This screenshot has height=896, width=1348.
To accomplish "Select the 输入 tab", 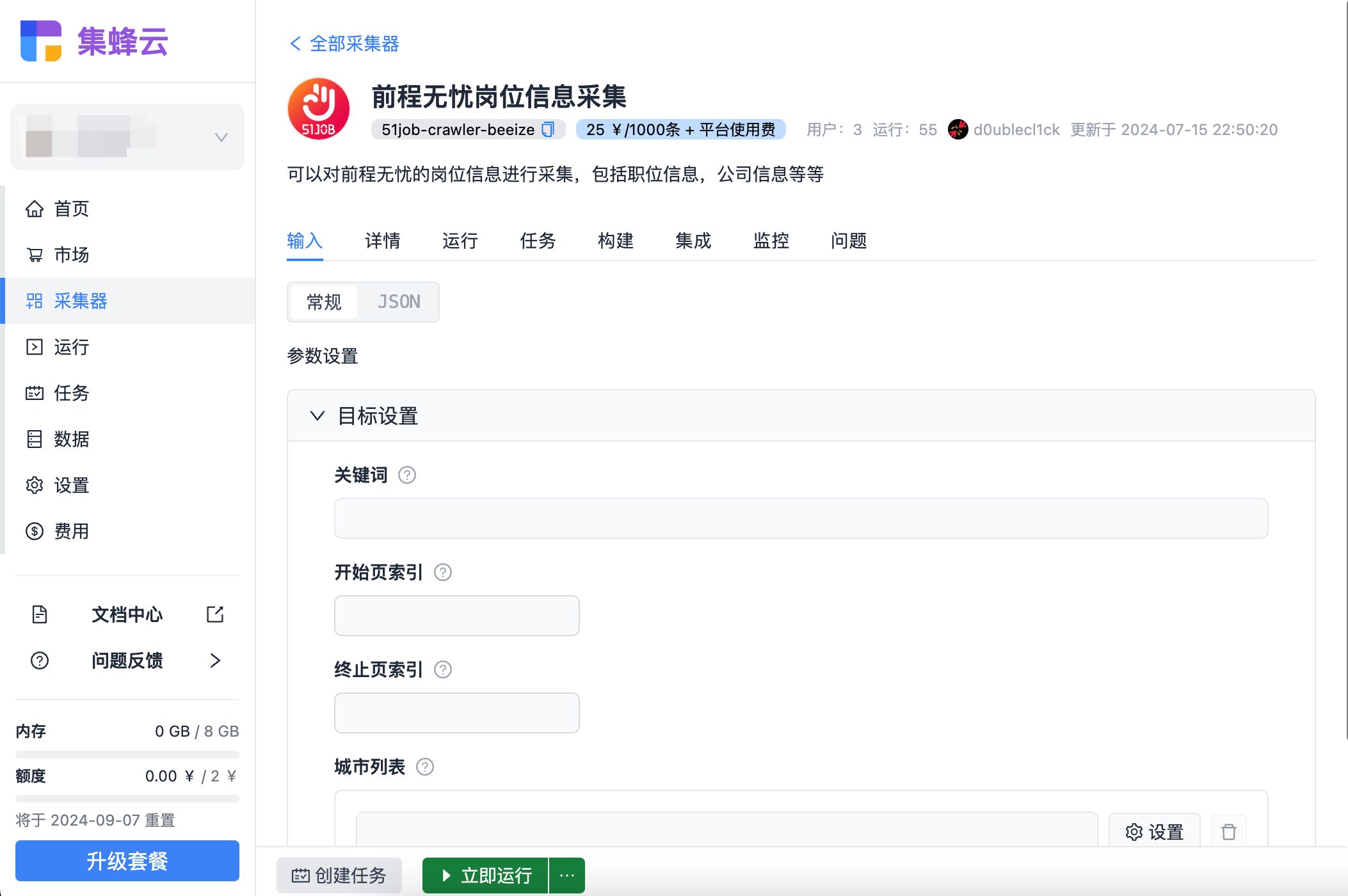I will click(x=305, y=241).
